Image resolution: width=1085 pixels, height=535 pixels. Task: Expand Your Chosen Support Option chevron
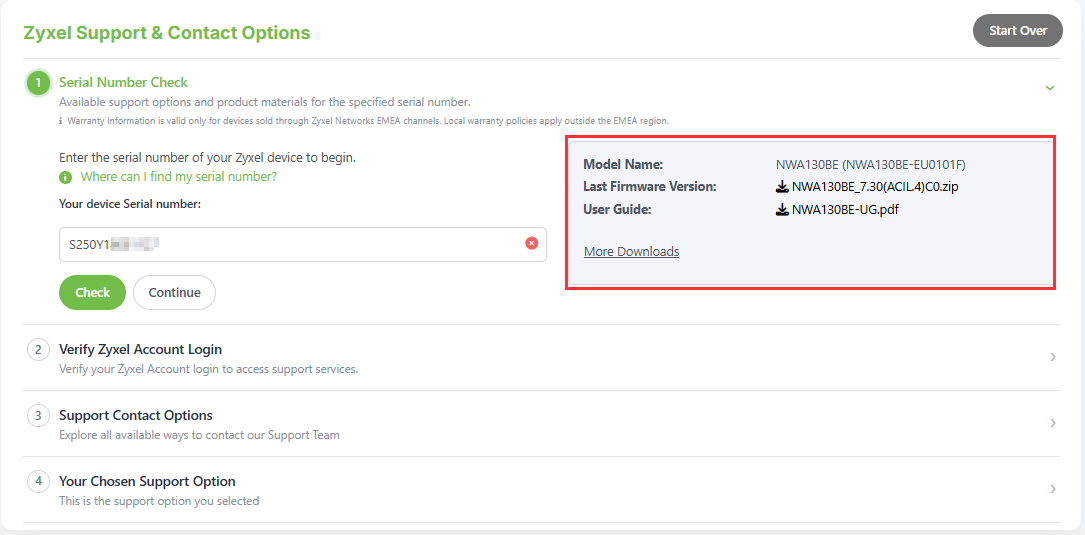(1052, 489)
